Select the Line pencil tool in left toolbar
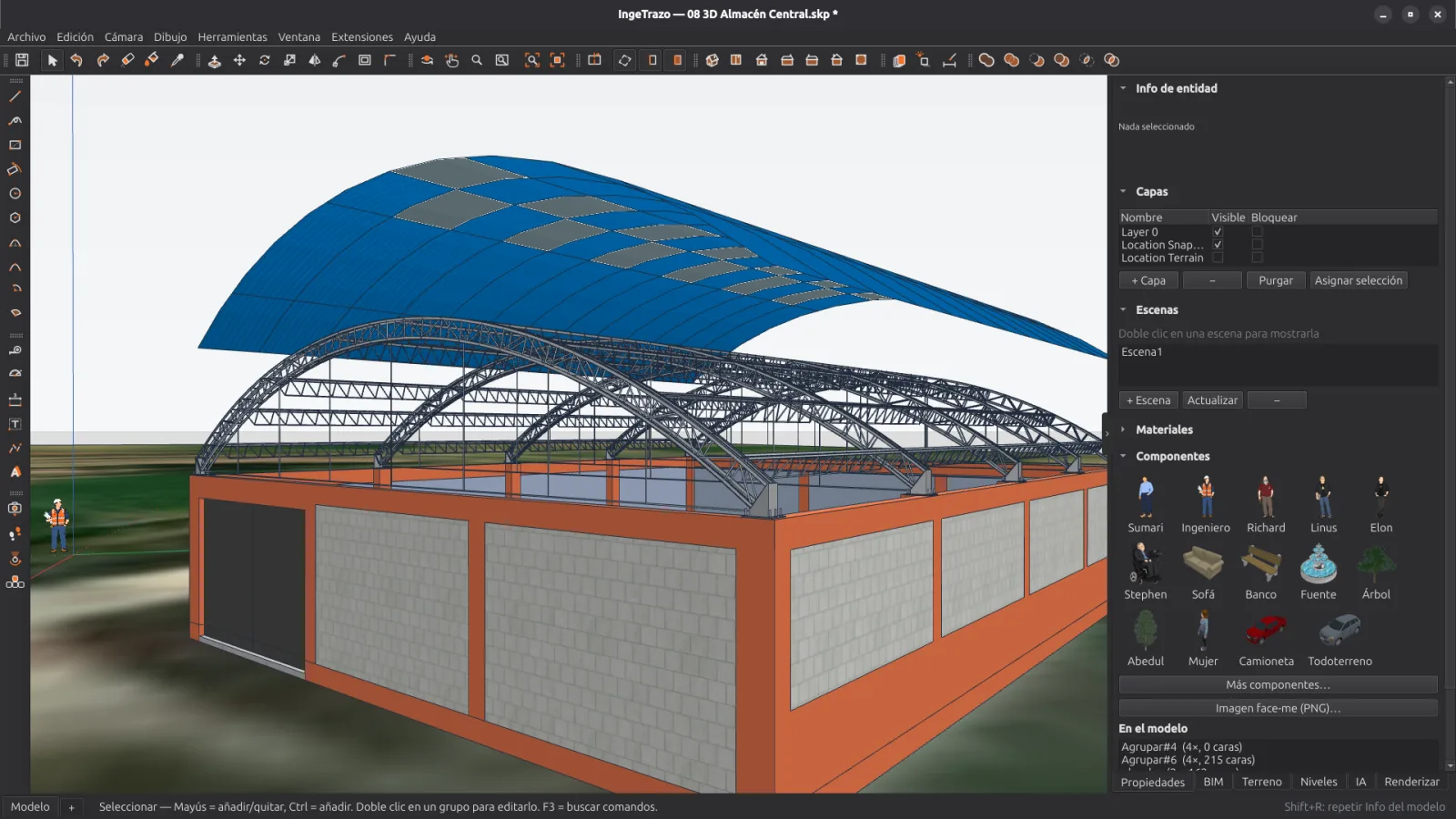1456x819 pixels. 15,96
